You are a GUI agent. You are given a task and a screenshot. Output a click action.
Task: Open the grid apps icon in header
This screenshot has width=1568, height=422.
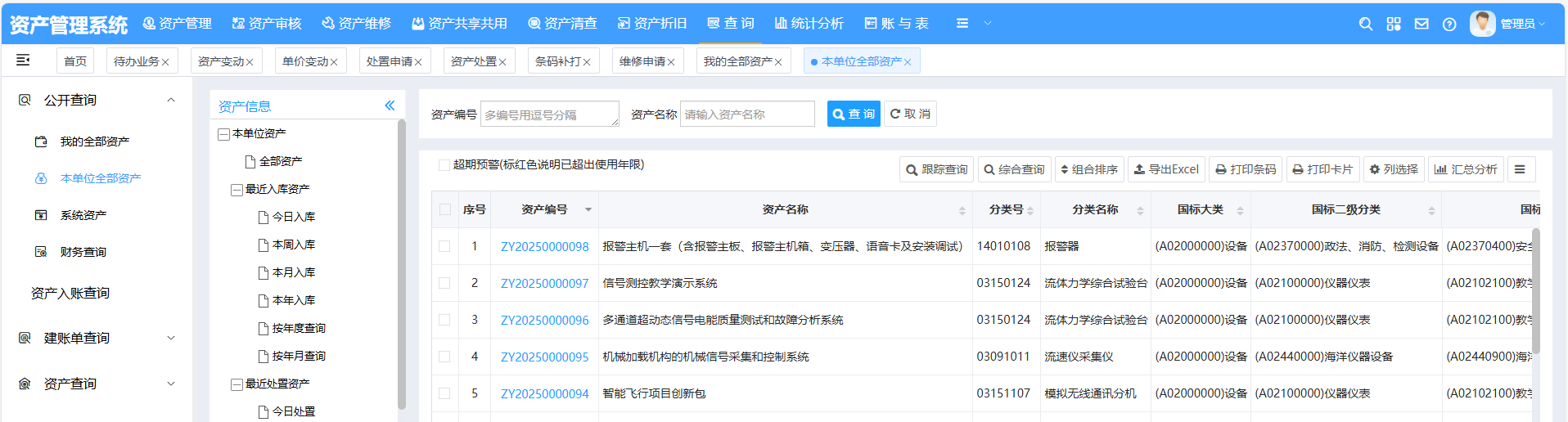click(1394, 25)
